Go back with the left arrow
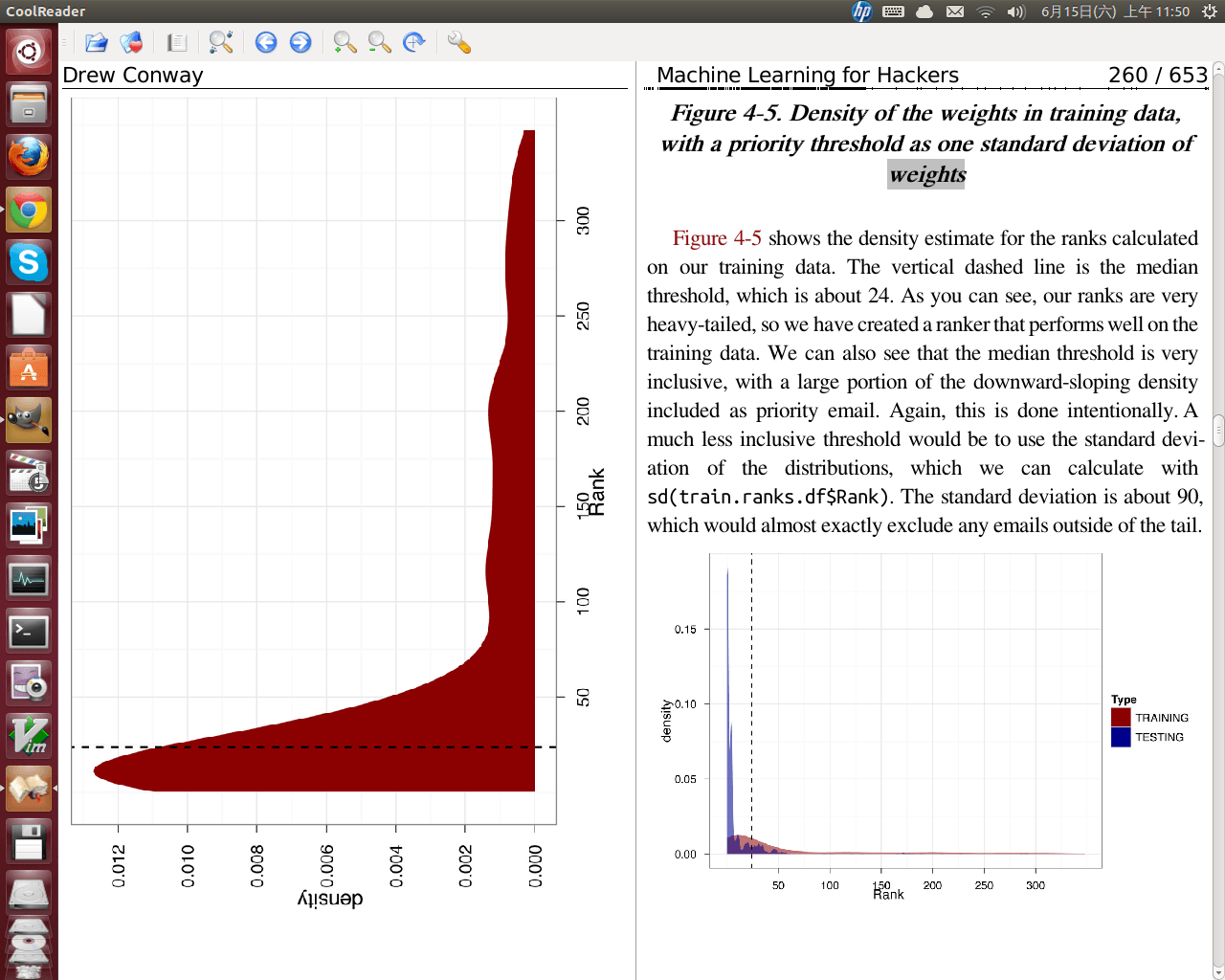The width and height of the screenshot is (1225, 980). click(266, 42)
